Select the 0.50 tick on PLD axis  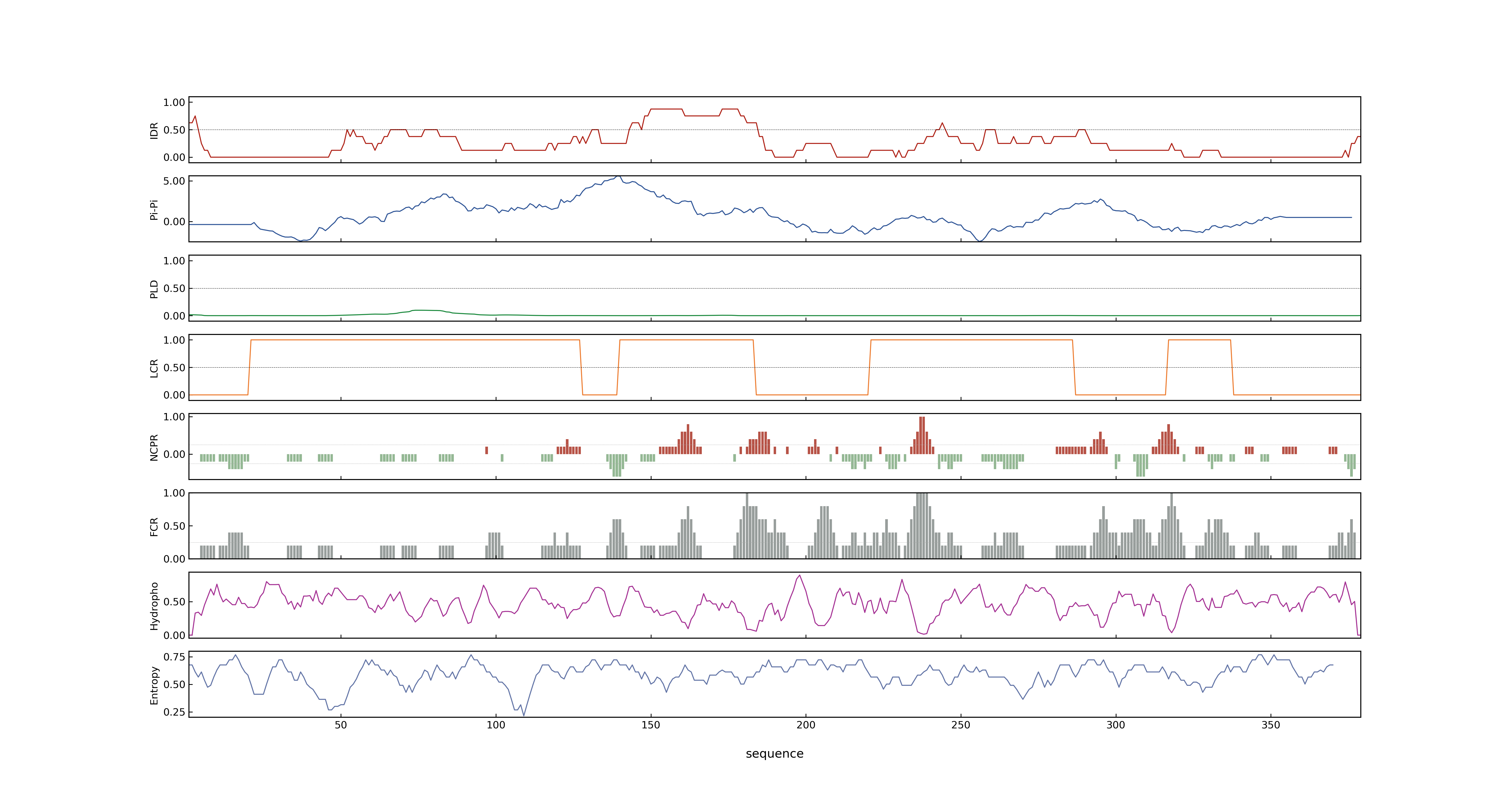tap(174, 288)
